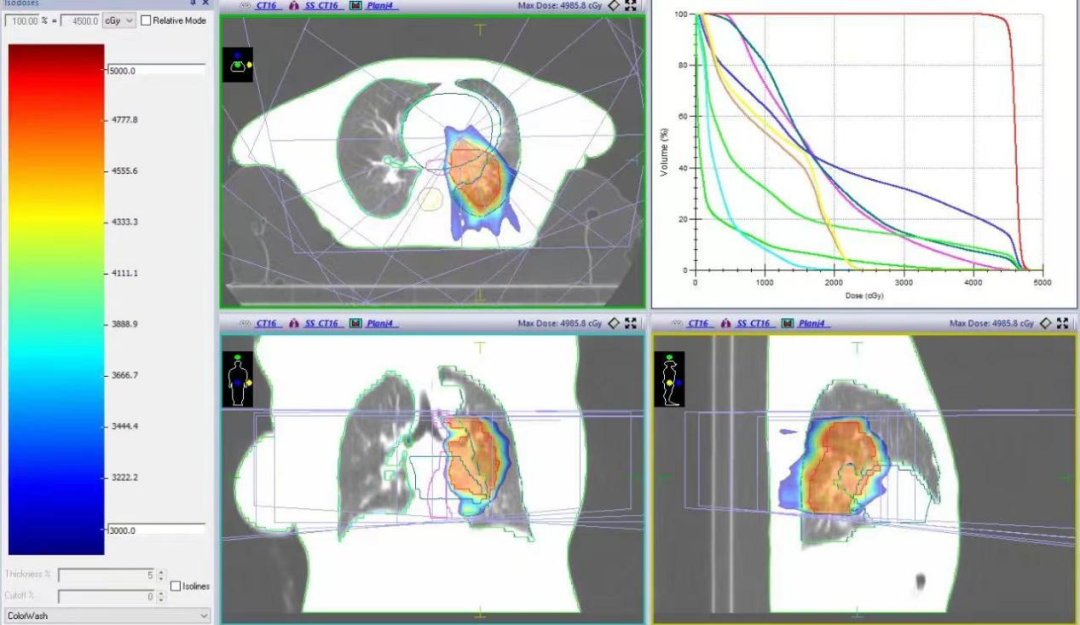Maximize the coronal view with expand icon
This screenshot has width=1080, height=625.
(631, 323)
